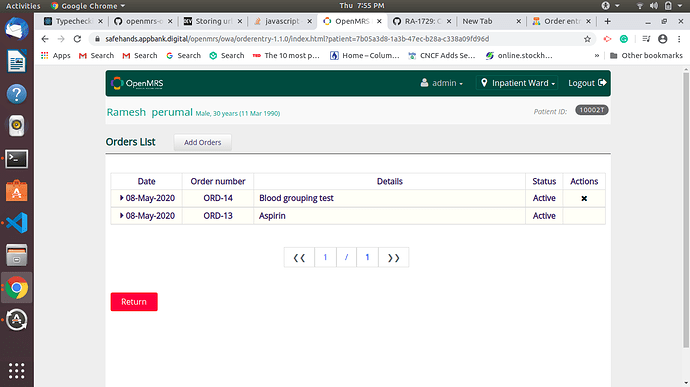Open online.stockh... bookmark
The width and height of the screenshot is (690, 387).
(519, 55)
